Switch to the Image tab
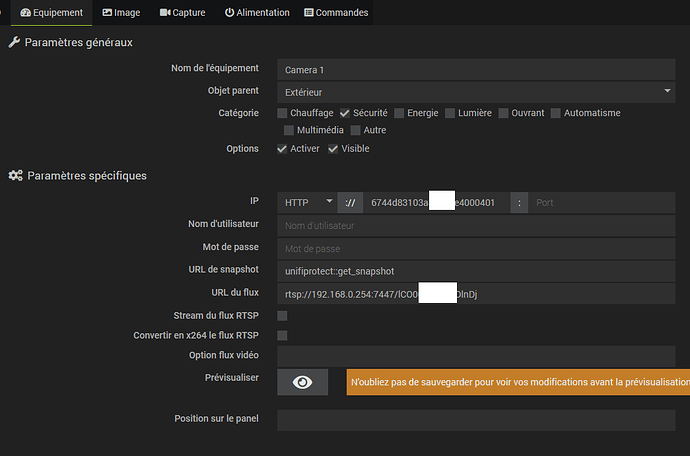The height and width of the screenshot is (456, 690). [121, 12]
